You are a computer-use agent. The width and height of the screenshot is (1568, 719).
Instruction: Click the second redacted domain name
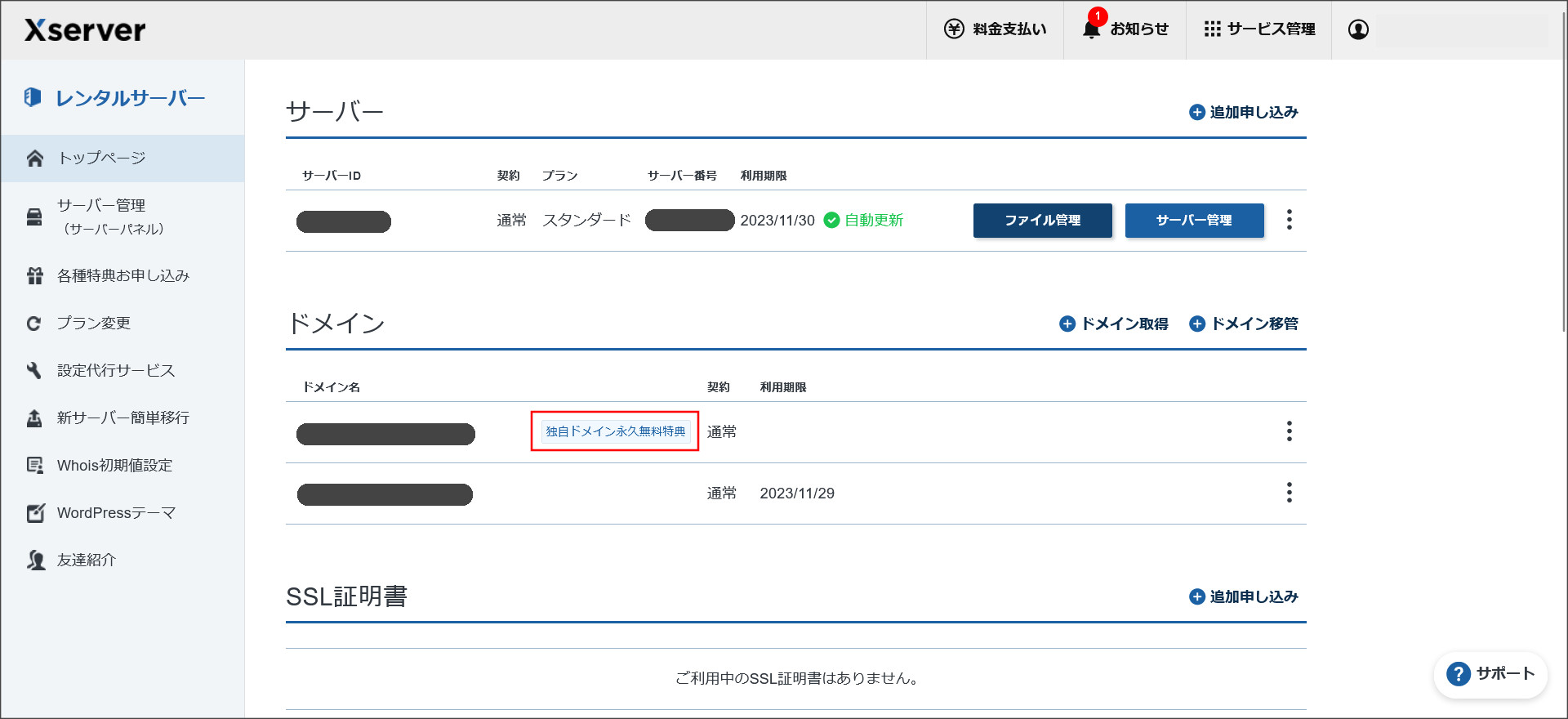point(385,494)
